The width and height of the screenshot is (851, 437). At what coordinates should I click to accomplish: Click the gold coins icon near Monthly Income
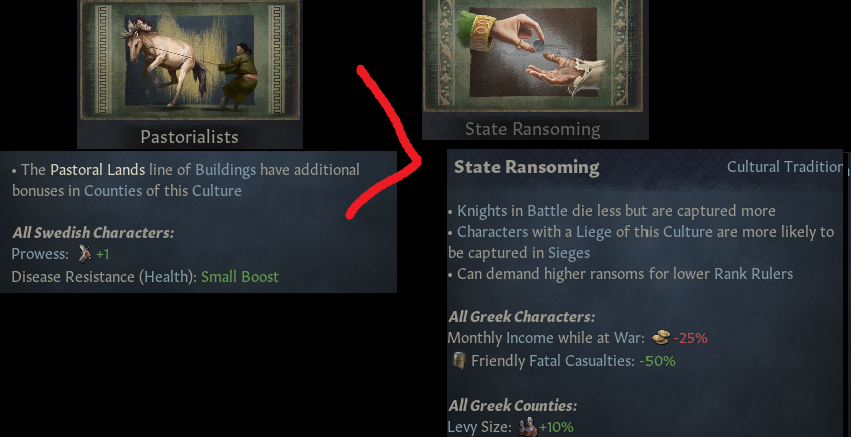660,338
